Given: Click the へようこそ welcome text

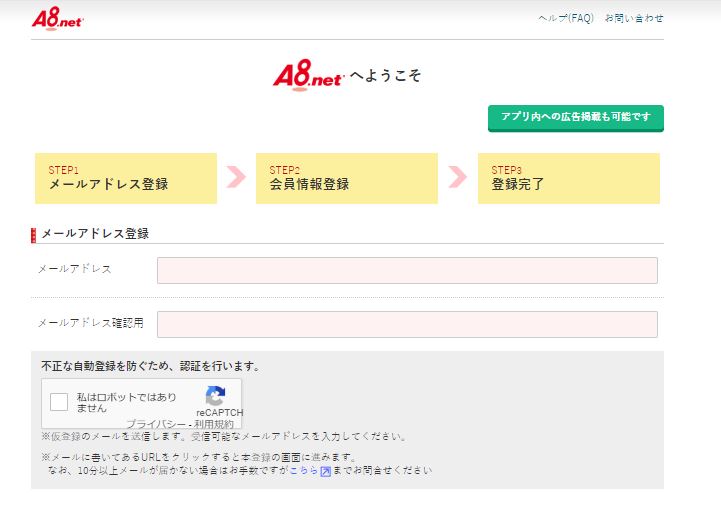Looking at the screenshot, I should point(385,75).
